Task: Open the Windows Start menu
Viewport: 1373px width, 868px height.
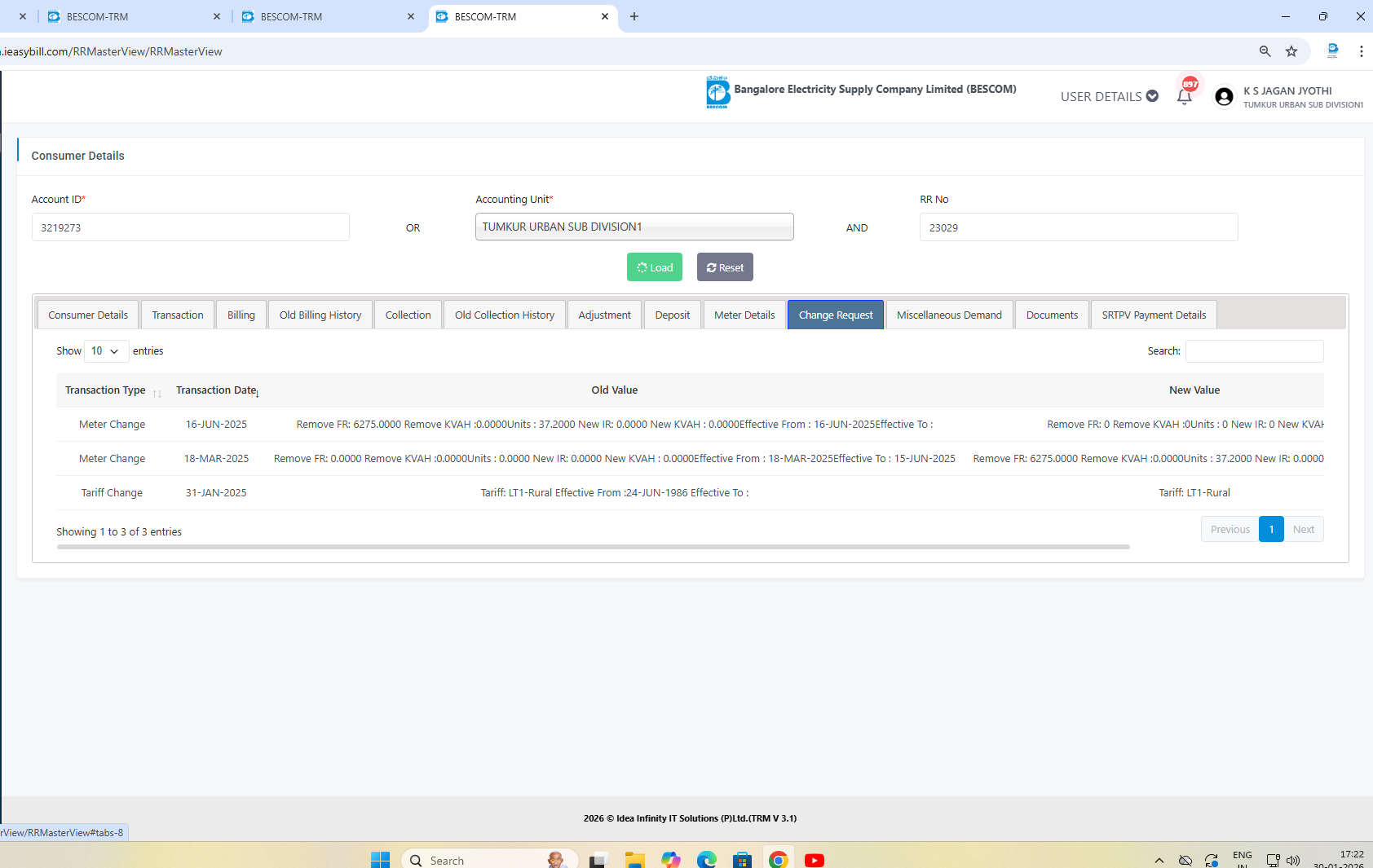Action: point(380,860)
